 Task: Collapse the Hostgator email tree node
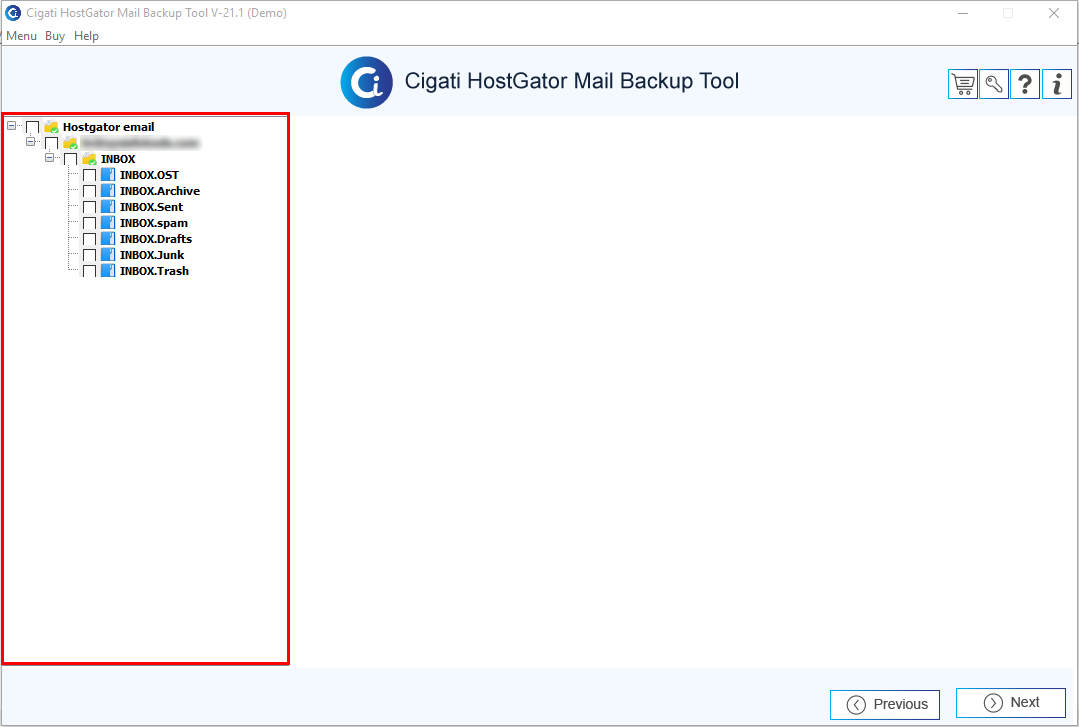pos(12,125)
